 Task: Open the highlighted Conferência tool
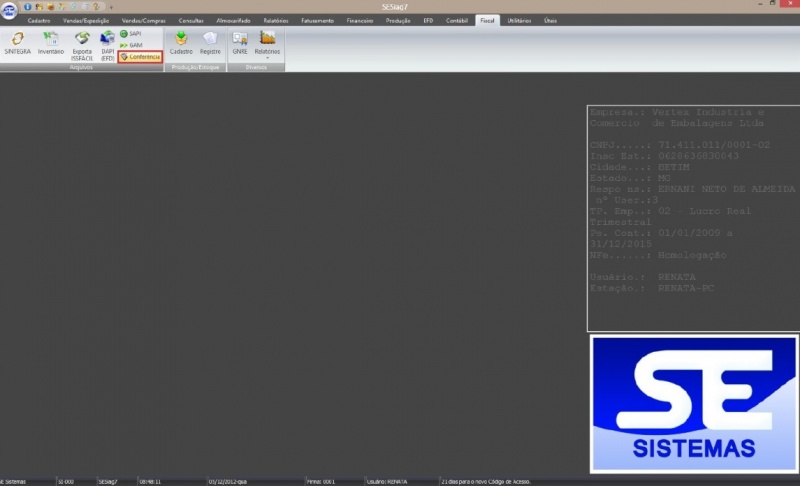[x=139, y=57]
